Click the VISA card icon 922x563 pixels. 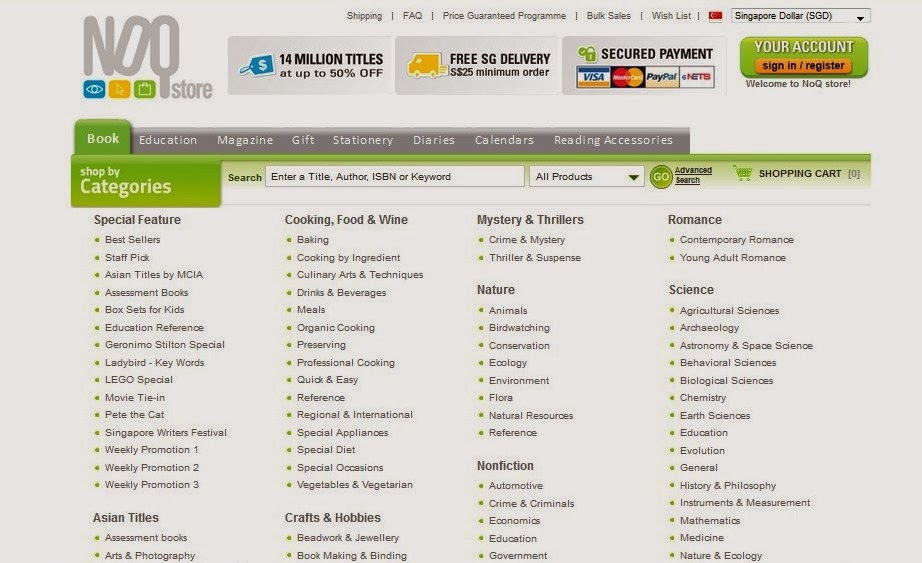593,77
